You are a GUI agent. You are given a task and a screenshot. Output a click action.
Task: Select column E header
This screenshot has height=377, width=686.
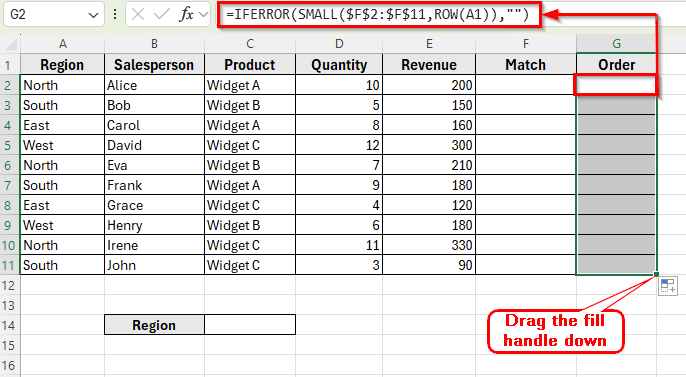coord(429,44)
